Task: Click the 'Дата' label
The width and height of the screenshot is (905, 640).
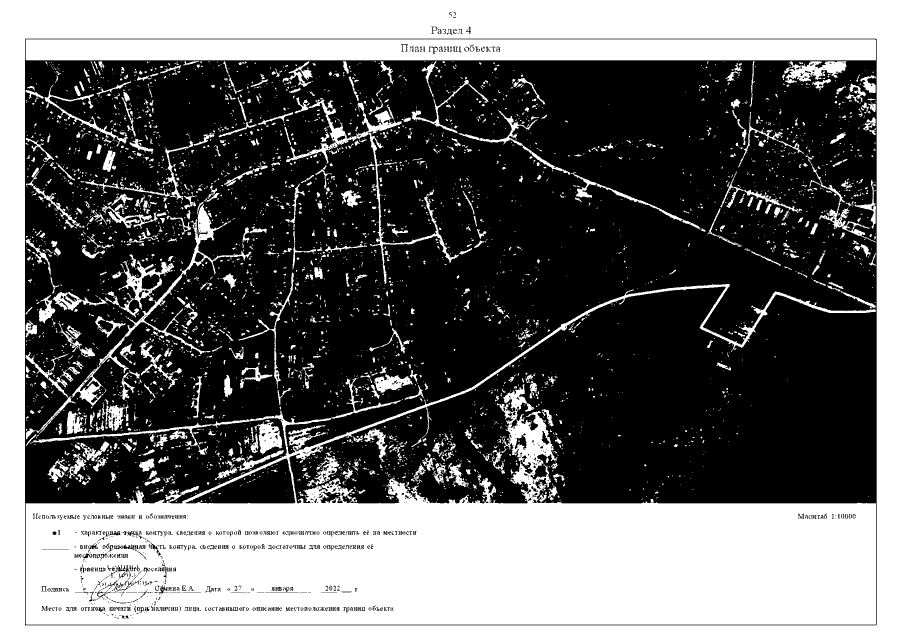Action: pyautogui.click(x=214, y=589)
